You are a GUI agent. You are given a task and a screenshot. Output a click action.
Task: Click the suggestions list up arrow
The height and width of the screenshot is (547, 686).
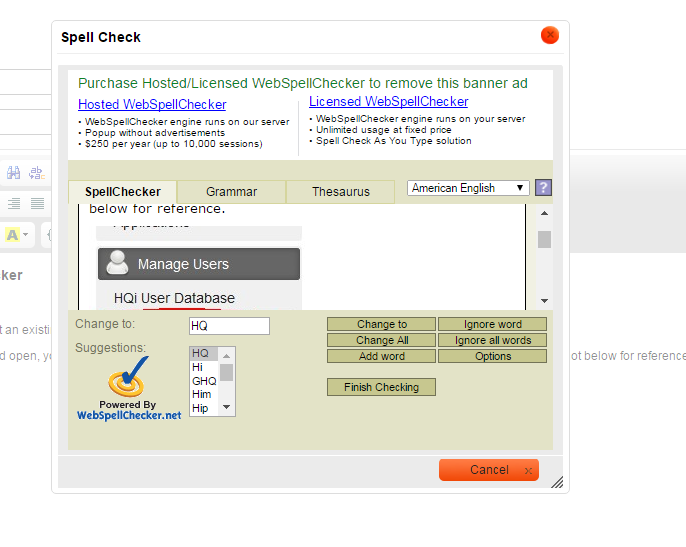(x=227, y=356)
